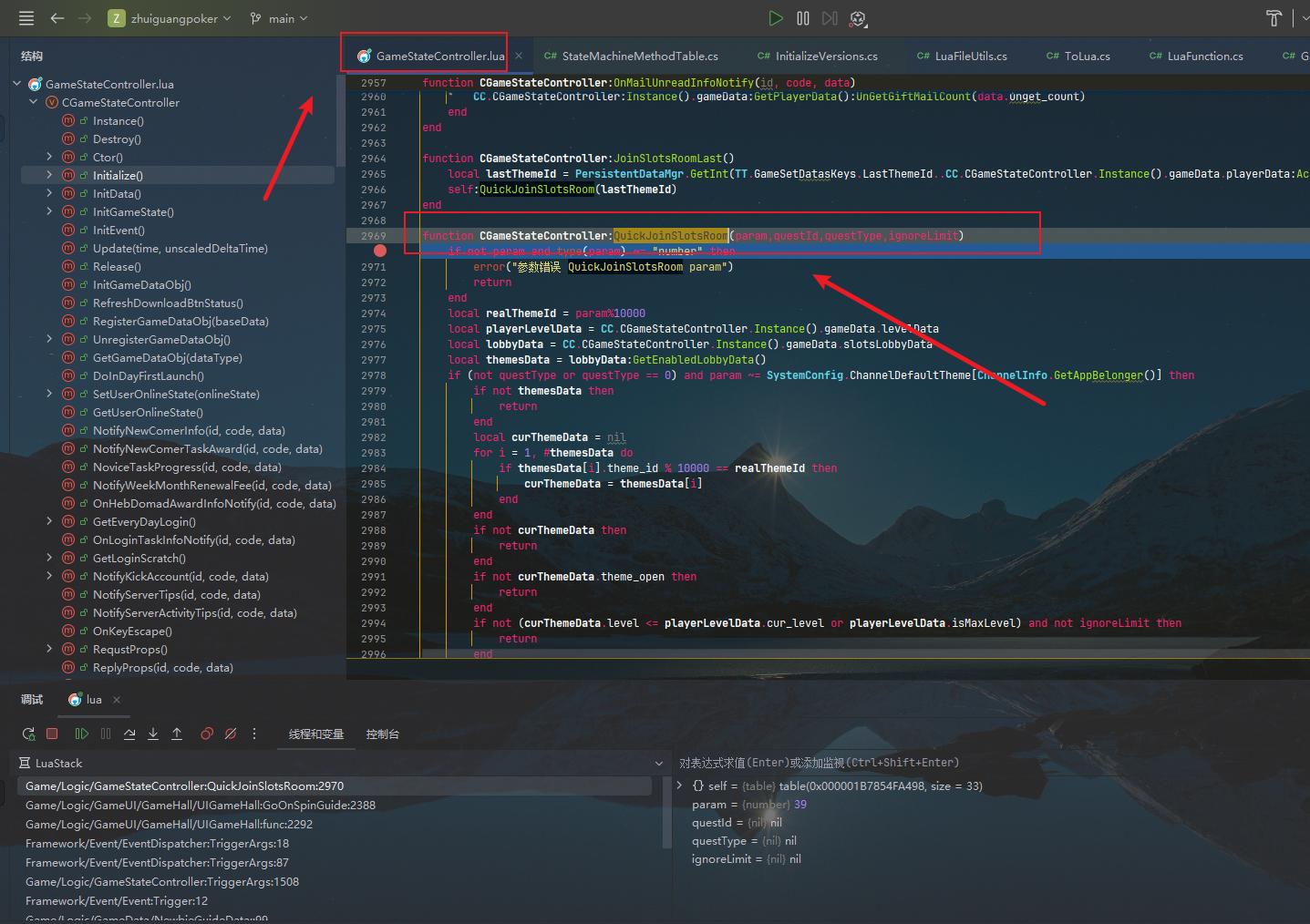Open the InitializeVersions.cs tab
This screenshot has height=924, width=1310.
coord(817,56)
